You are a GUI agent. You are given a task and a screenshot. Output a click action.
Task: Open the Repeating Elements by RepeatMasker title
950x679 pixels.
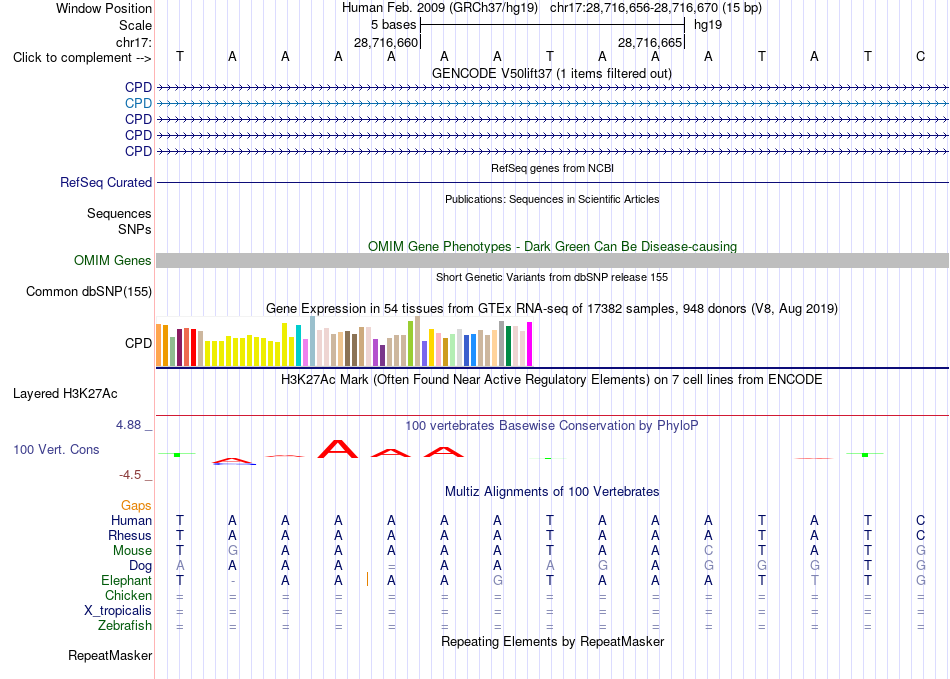point(552,641)
